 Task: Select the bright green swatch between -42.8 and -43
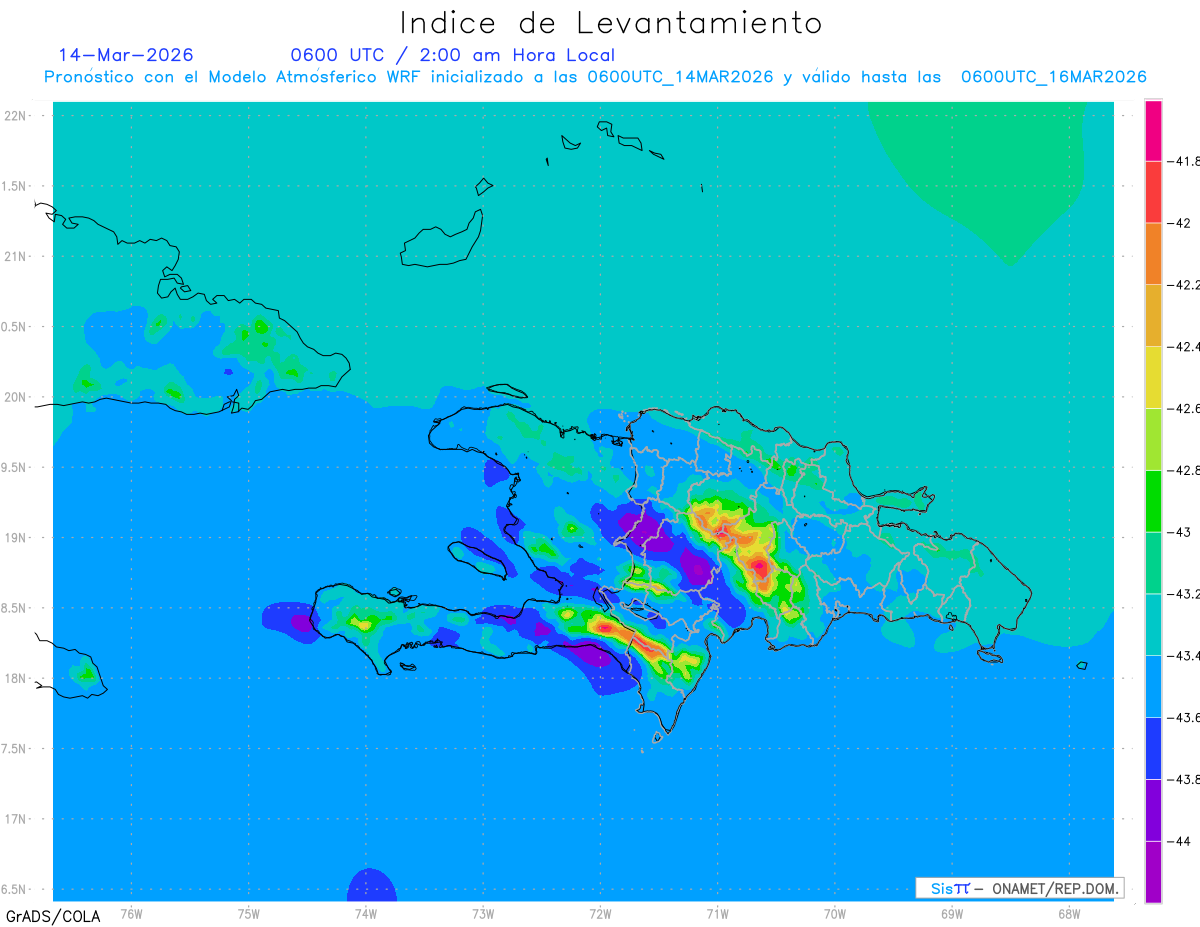(x=1153, y=501)
